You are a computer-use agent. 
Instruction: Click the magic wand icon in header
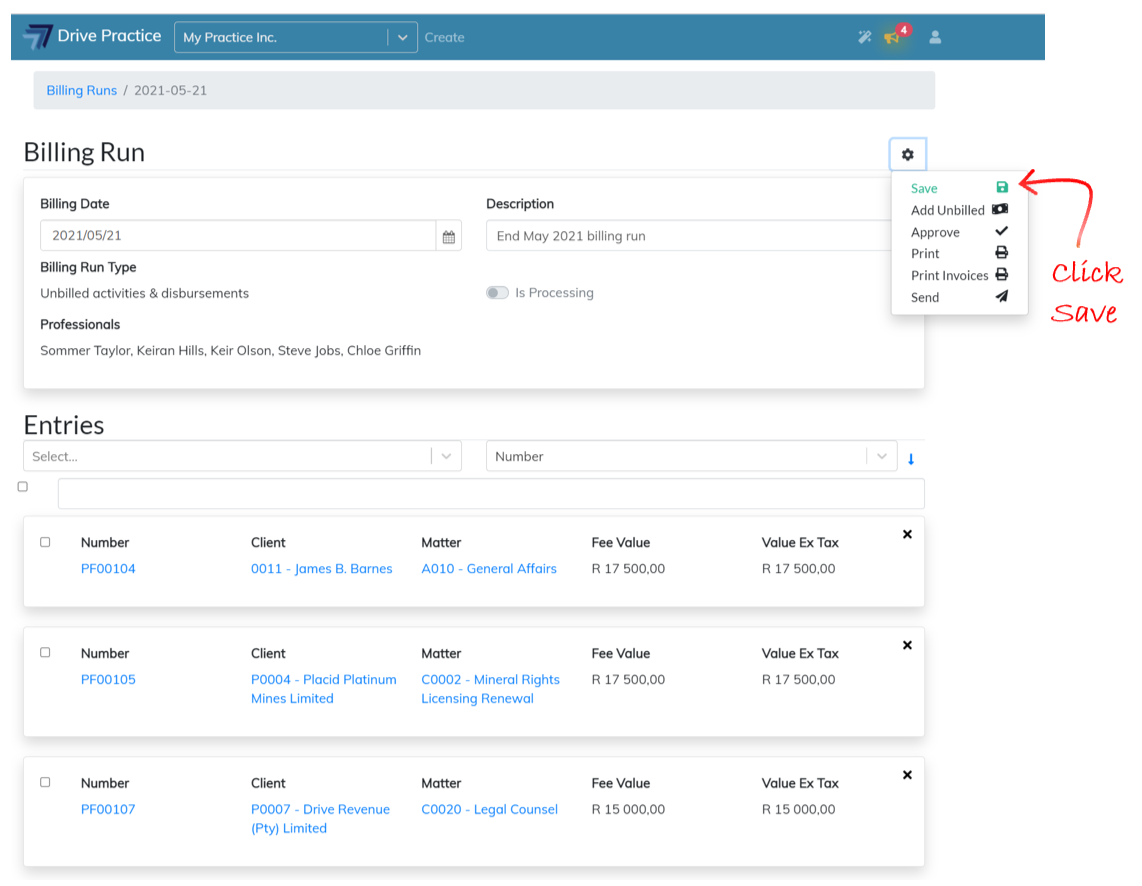(865, 38)
